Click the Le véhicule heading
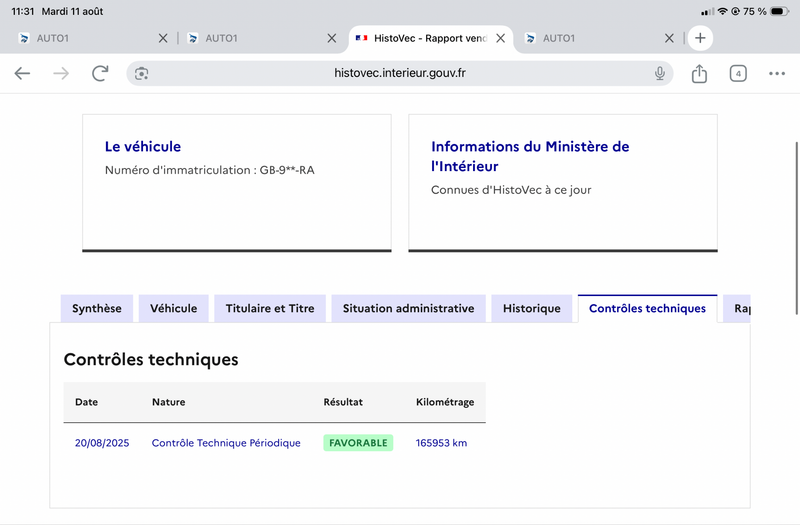This screenshot has width=800, height=525. (x=143, y=146)
